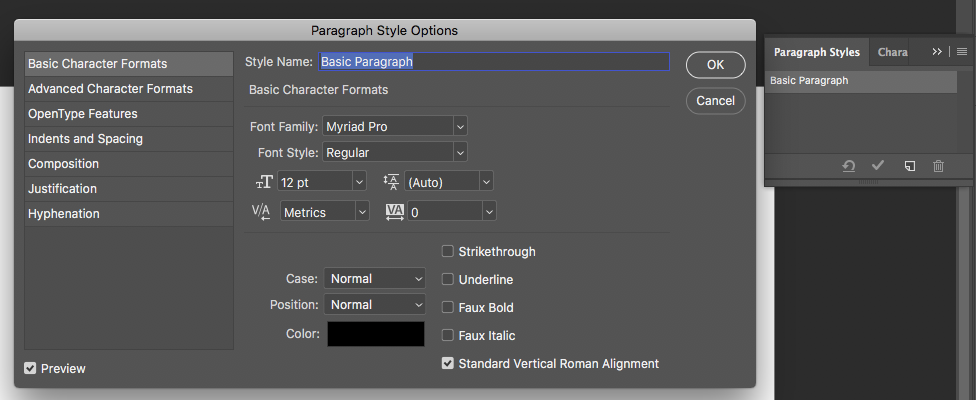Create new paragraph style icon
This screenshot has height=400, width=976.
909,166
